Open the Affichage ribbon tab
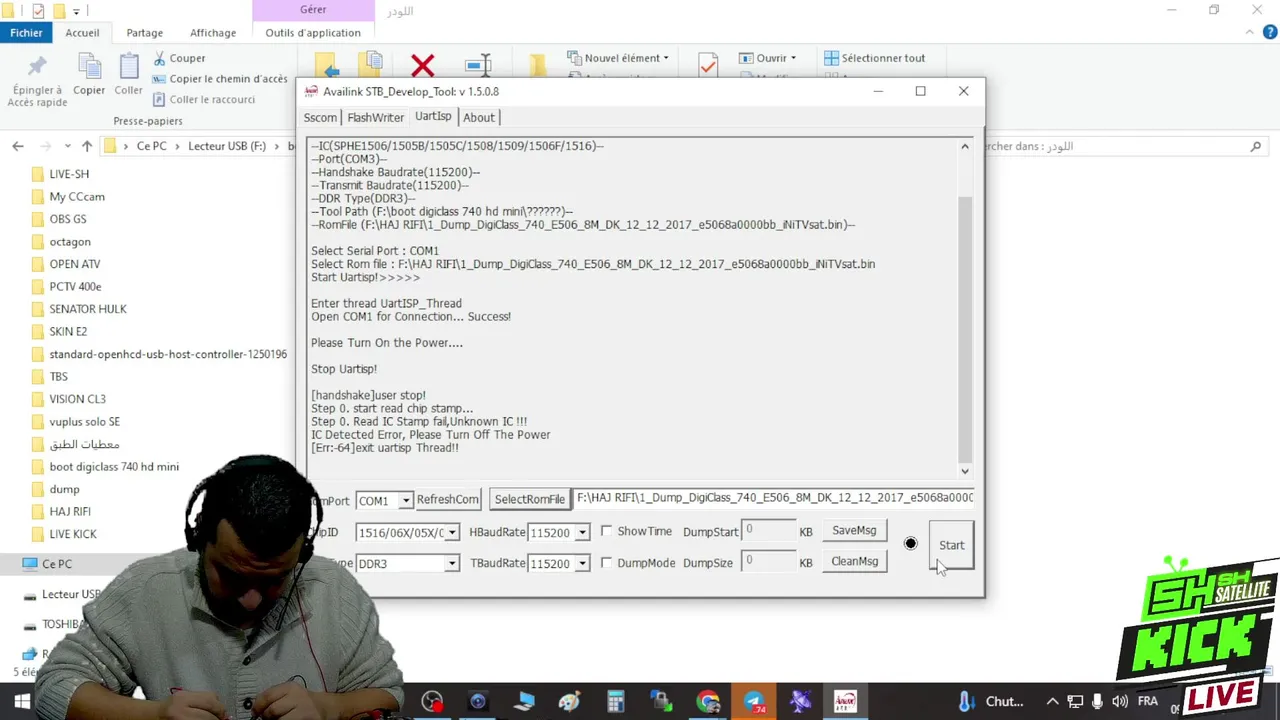The width and height of the screenshot is (1280, 720). tap(213, 33)
